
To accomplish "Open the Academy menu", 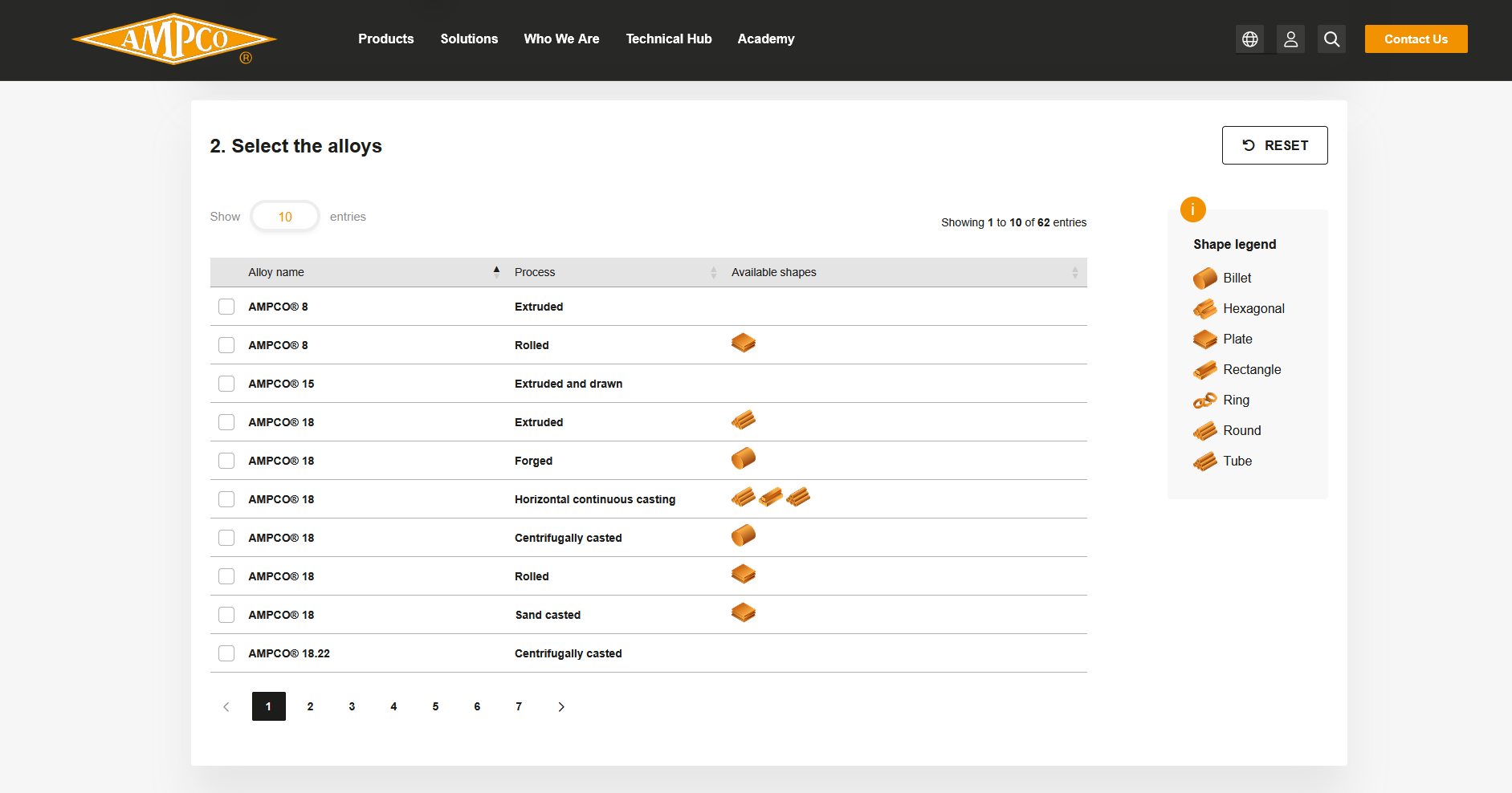I will (766, 39).
